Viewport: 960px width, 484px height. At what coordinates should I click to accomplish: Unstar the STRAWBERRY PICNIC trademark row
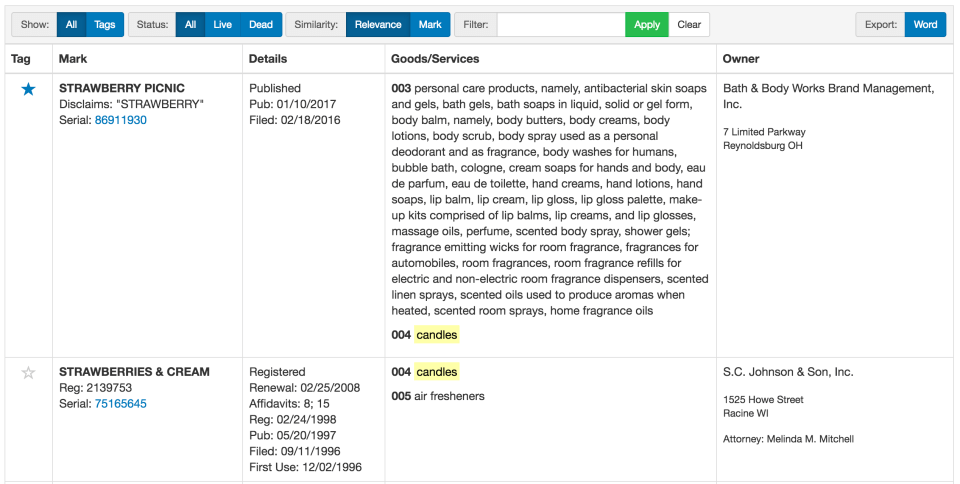point(28,90)
